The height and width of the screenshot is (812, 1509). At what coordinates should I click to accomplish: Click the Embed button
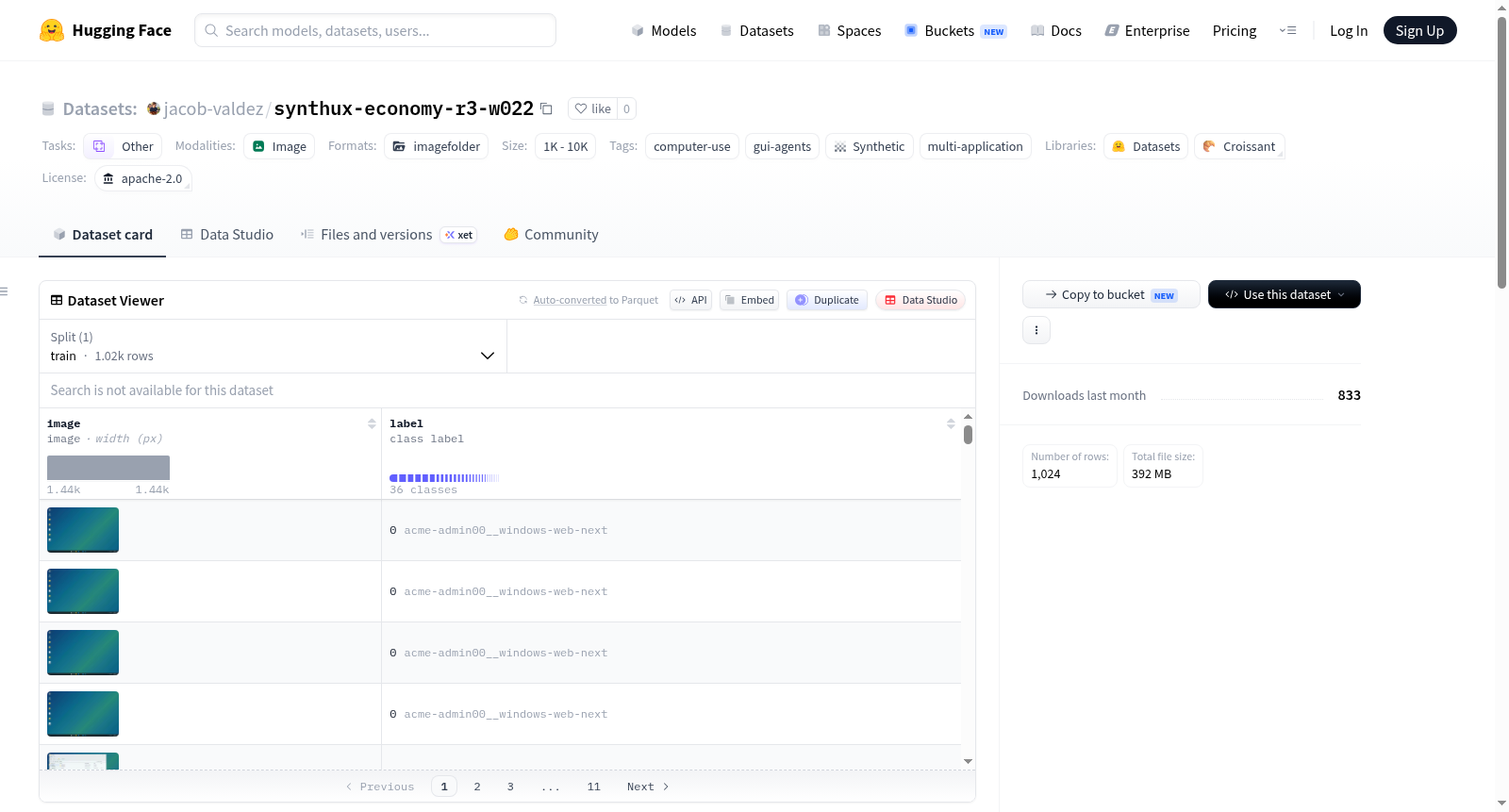749,300
